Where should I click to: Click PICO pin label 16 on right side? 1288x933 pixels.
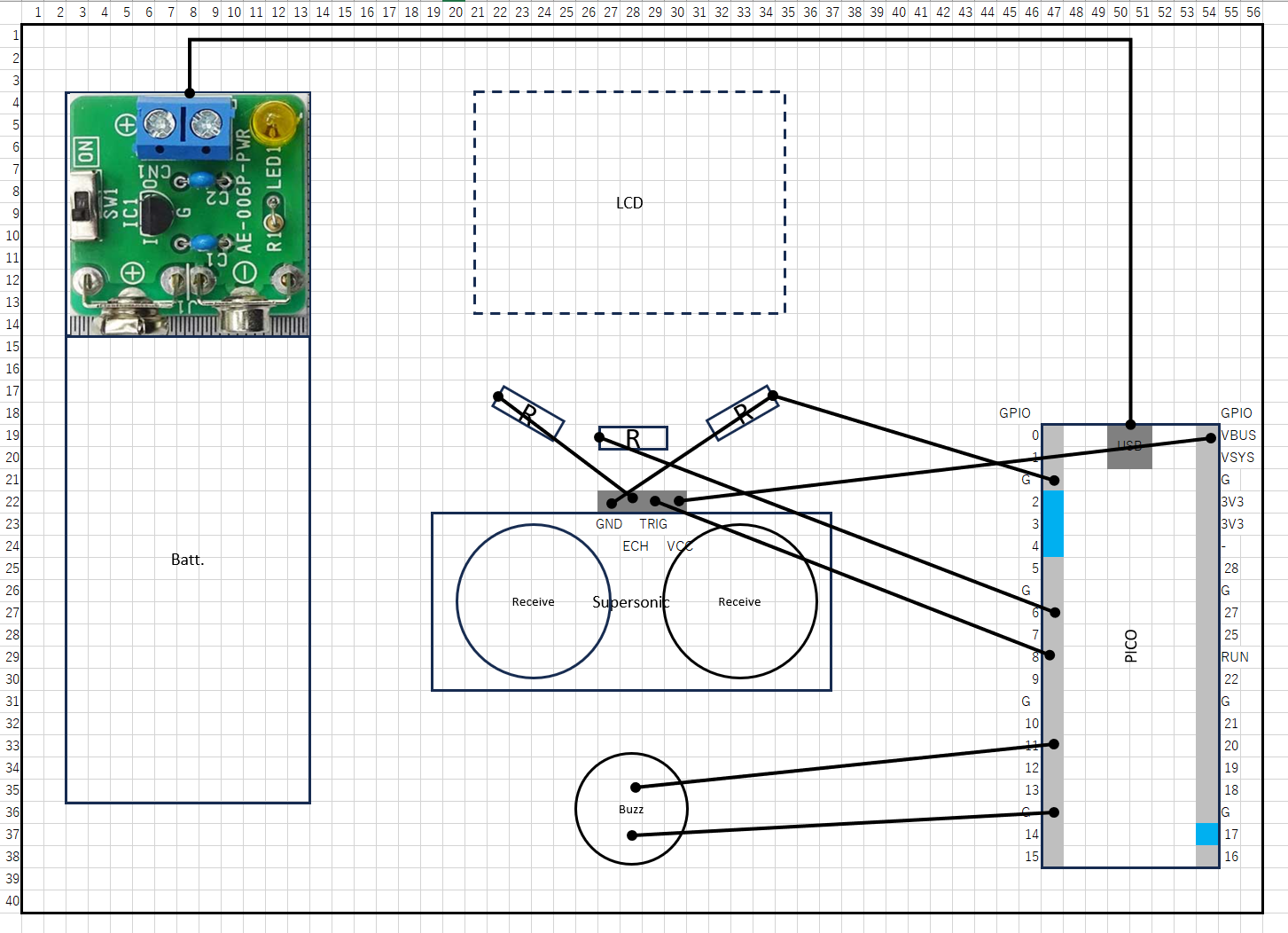[1231, 857]
